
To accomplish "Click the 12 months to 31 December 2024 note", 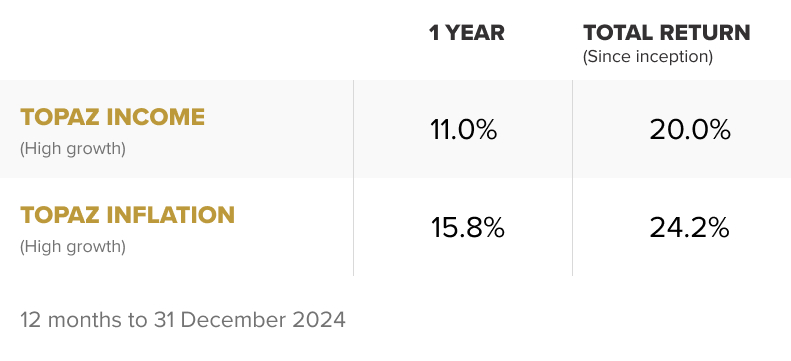I will 183,320.
